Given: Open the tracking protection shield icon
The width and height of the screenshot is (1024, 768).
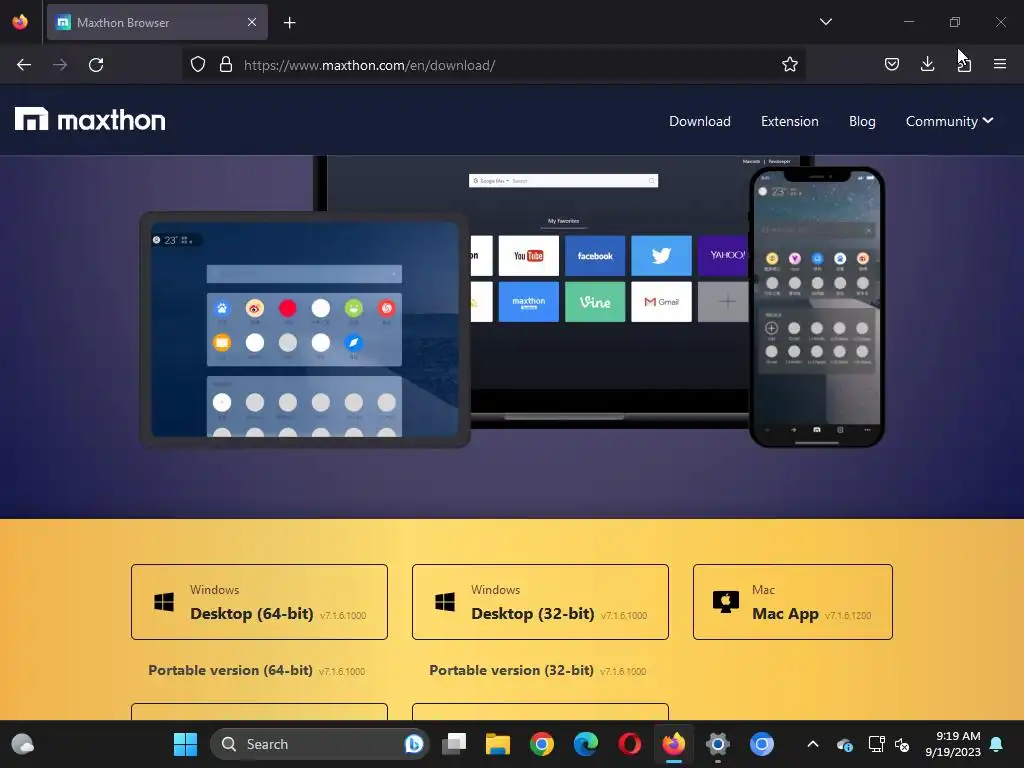Looking at the screenshot, I should click(198, 65).
